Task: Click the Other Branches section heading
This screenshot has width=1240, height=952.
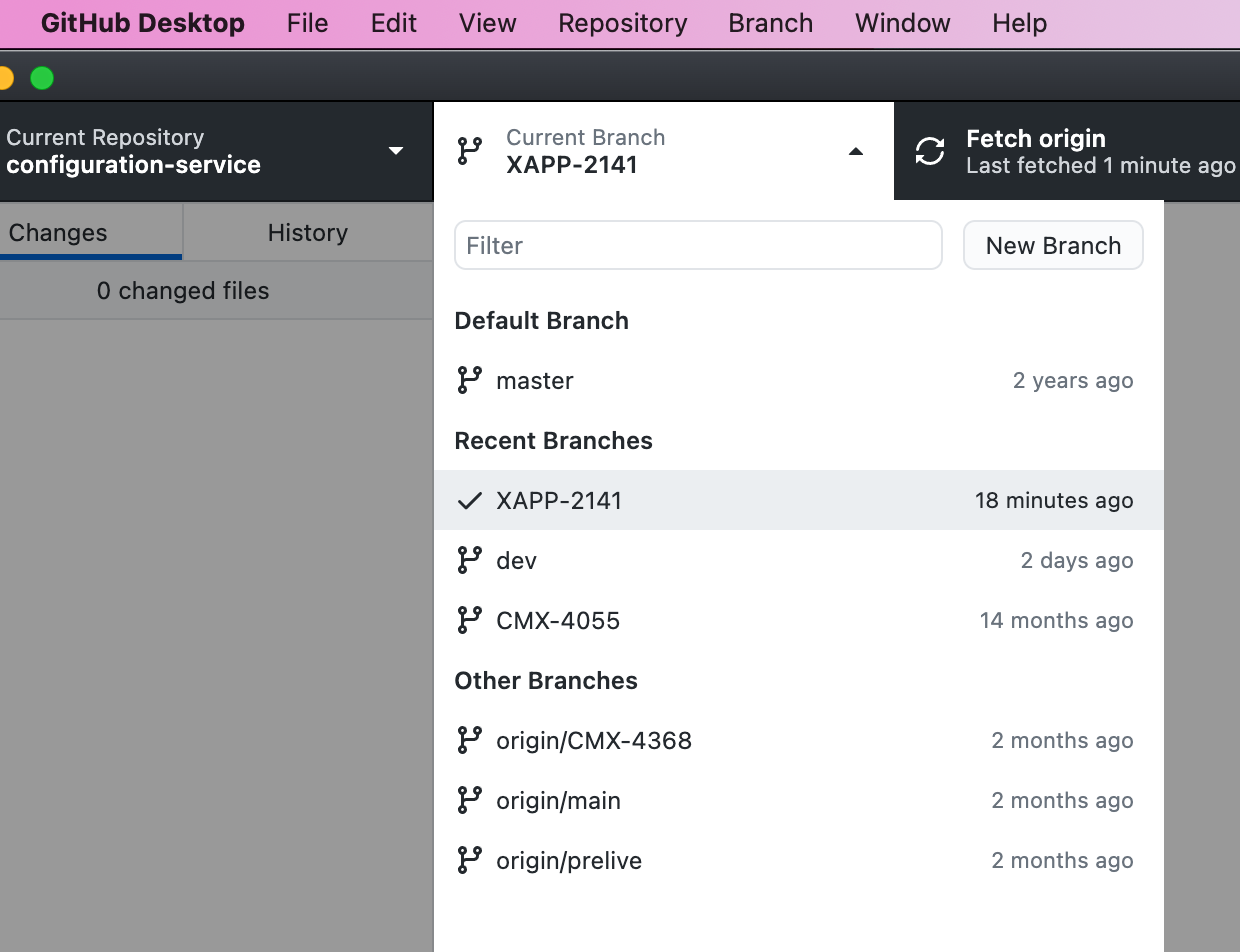Action: [546, 681]
